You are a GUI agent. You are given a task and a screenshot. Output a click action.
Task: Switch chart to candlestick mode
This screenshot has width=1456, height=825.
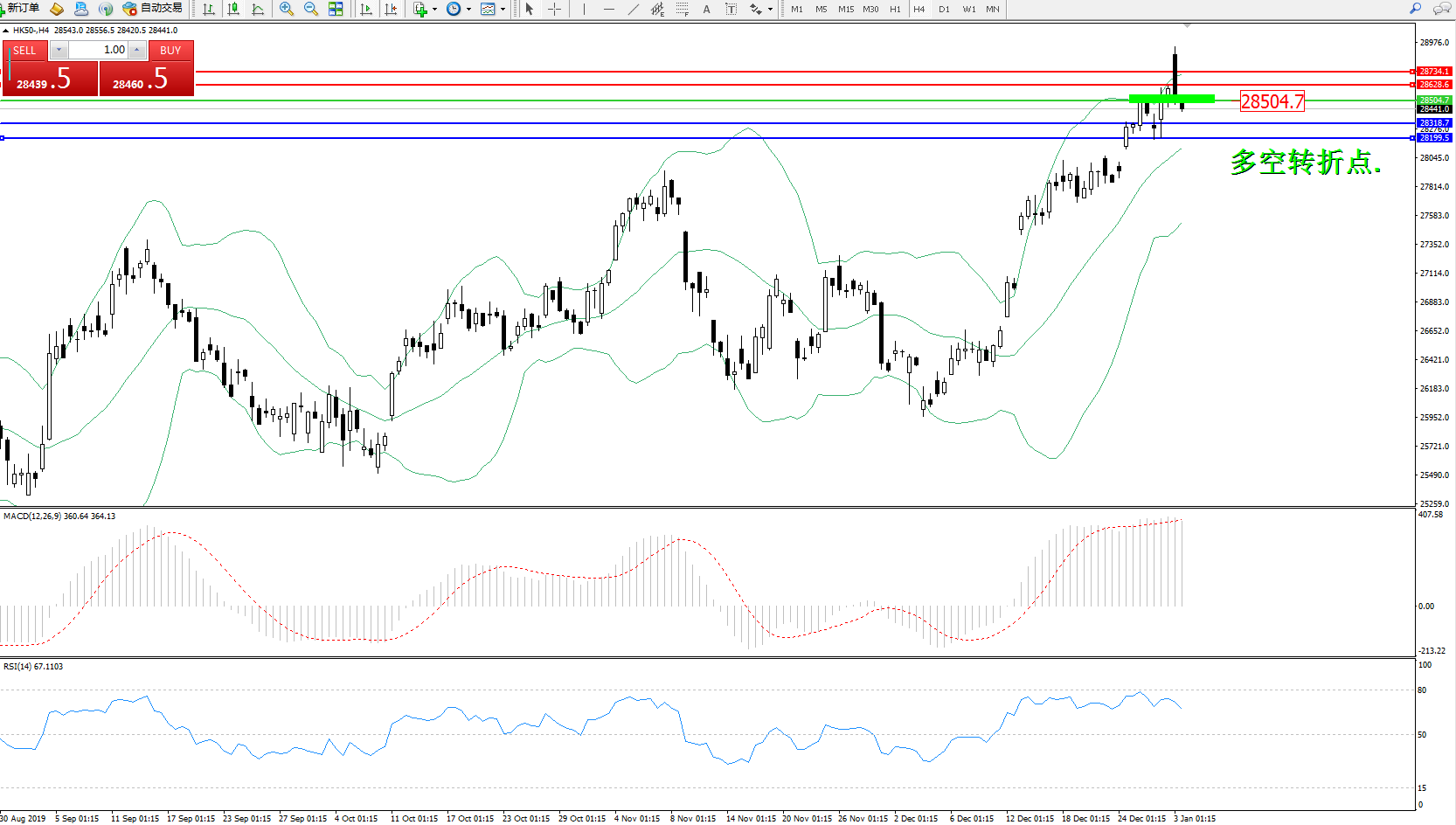(233, 9)
